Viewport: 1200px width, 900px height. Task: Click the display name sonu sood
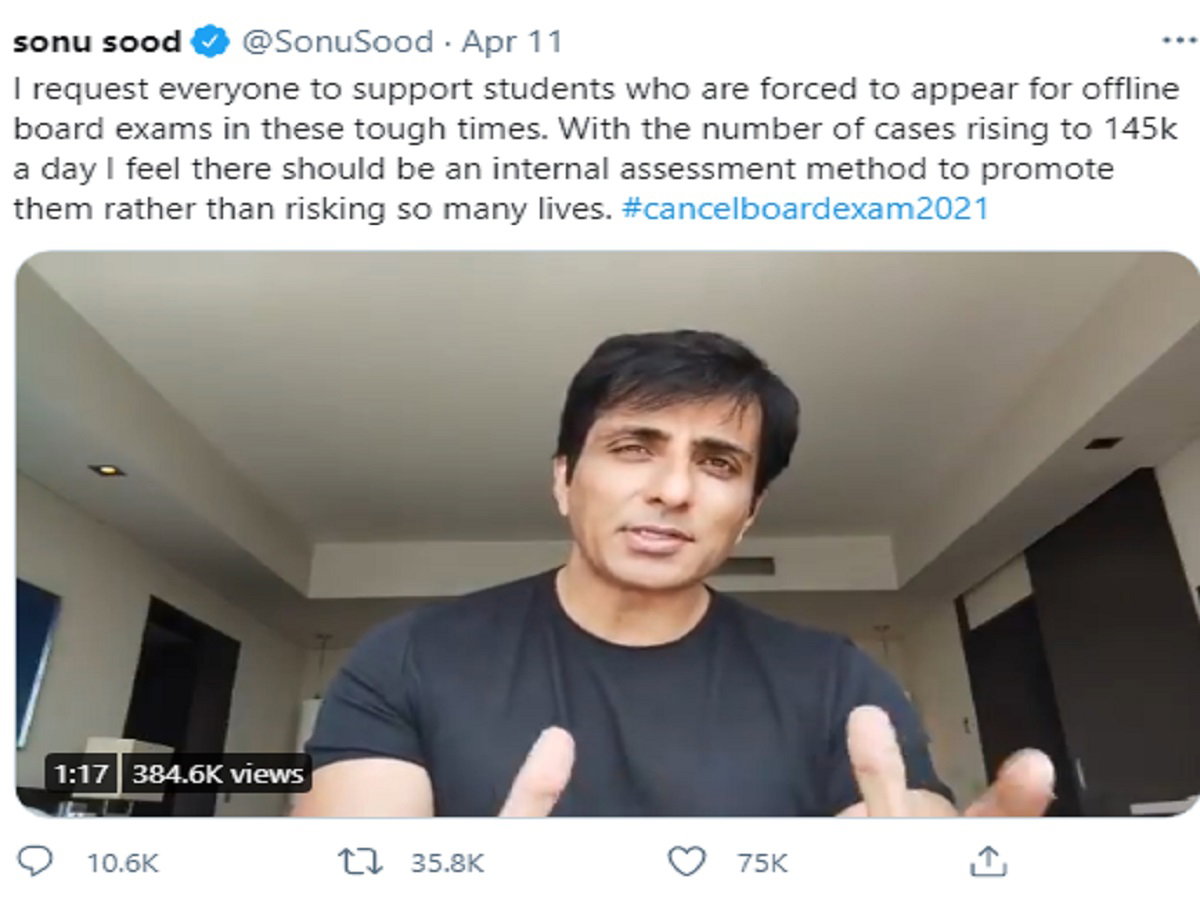coord(97,42)
